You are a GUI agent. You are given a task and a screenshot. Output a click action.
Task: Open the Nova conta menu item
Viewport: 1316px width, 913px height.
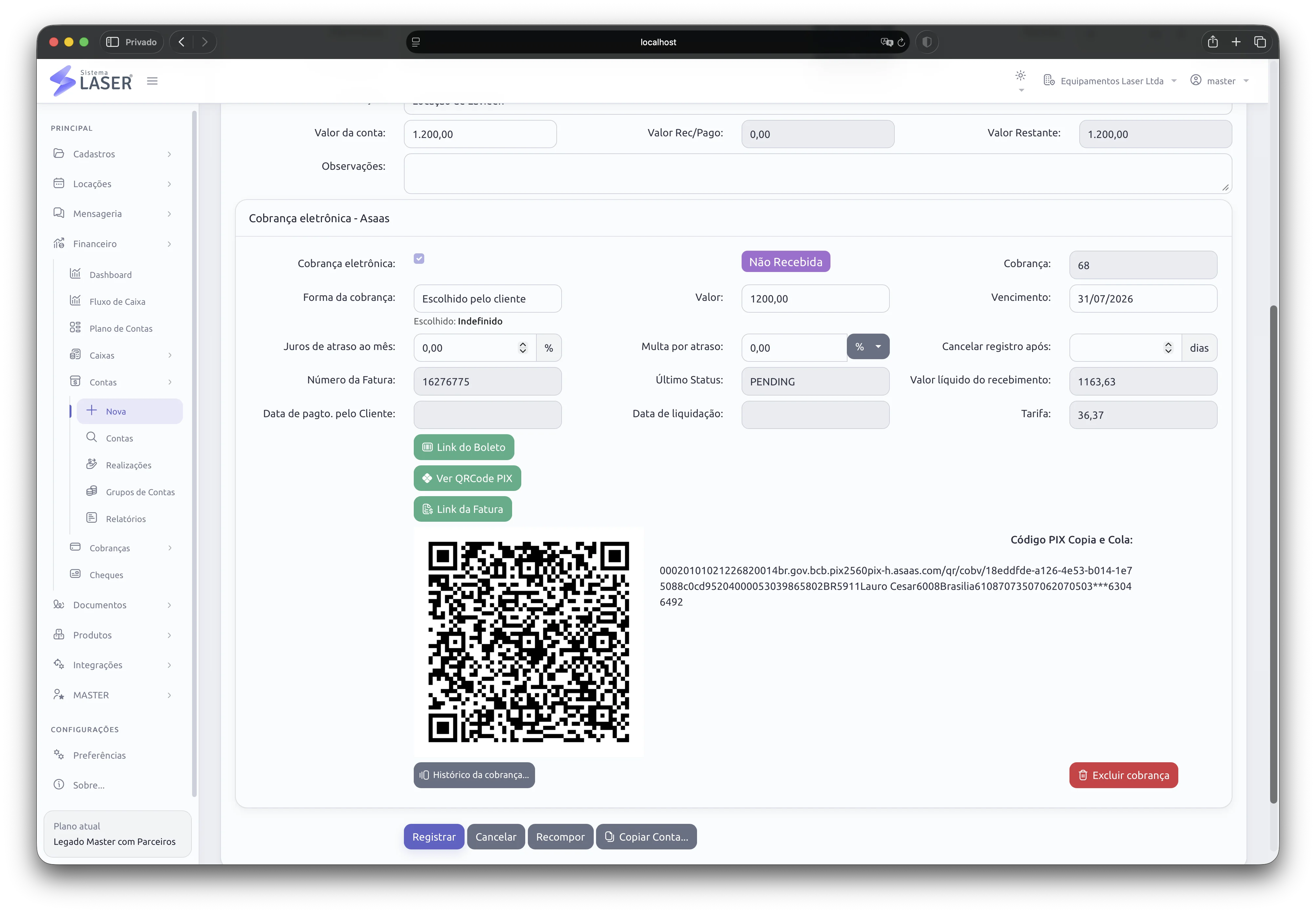coord(130,411)
